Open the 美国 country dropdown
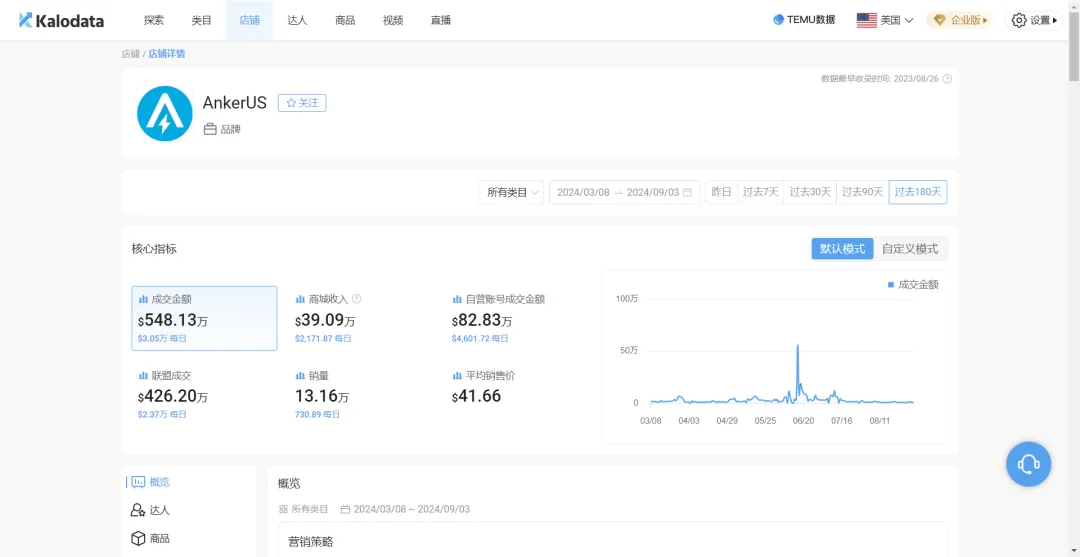Screen dimensions: 1080x557 (885, 21)
